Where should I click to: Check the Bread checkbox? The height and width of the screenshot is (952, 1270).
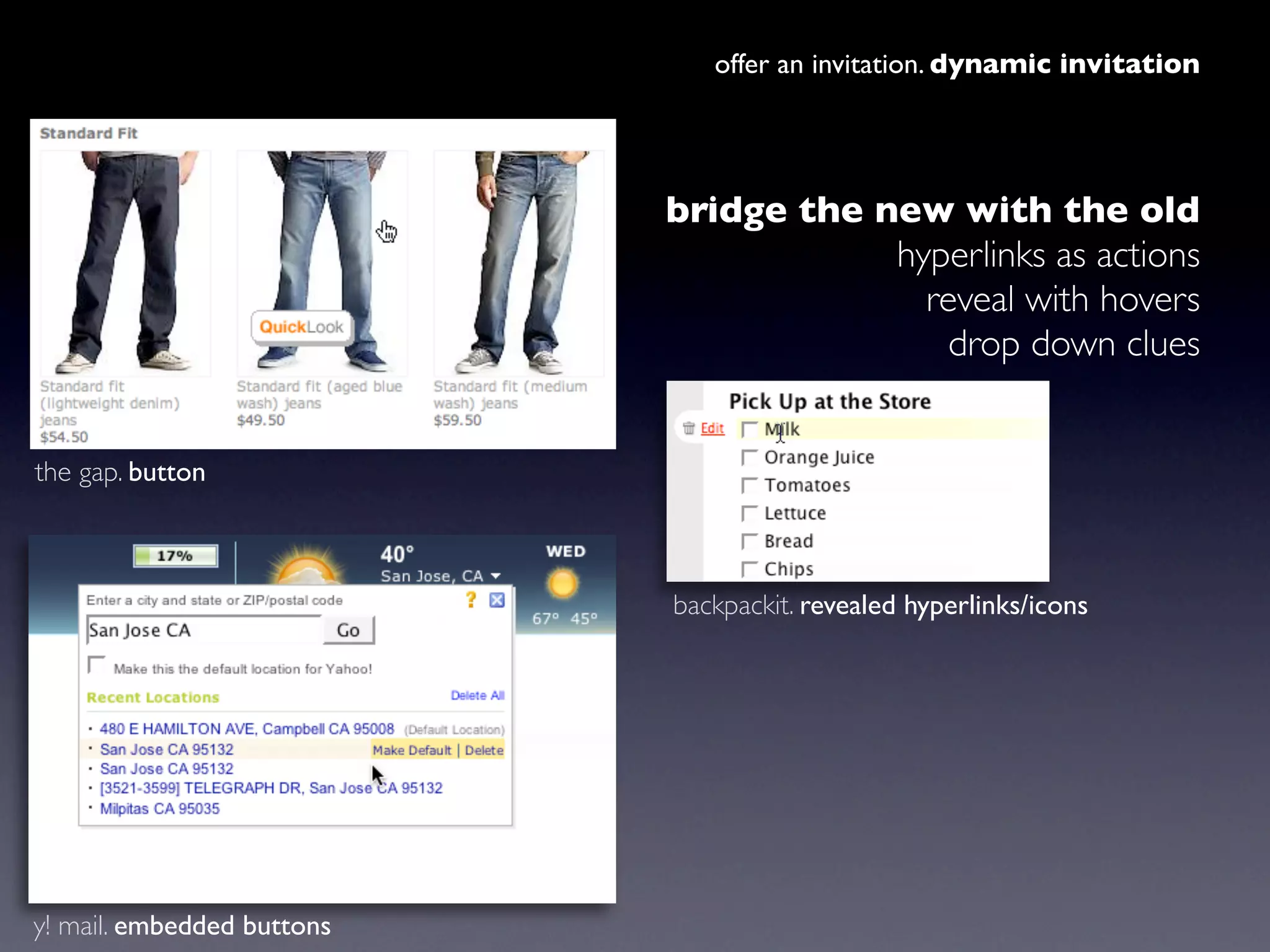[749, 541]
